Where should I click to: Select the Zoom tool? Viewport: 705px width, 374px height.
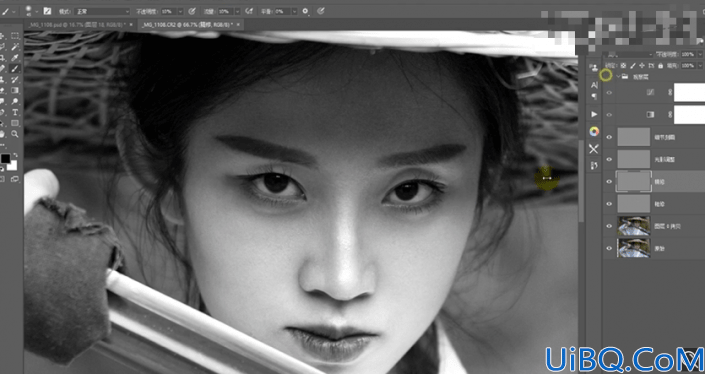click(x=15, y=134)
